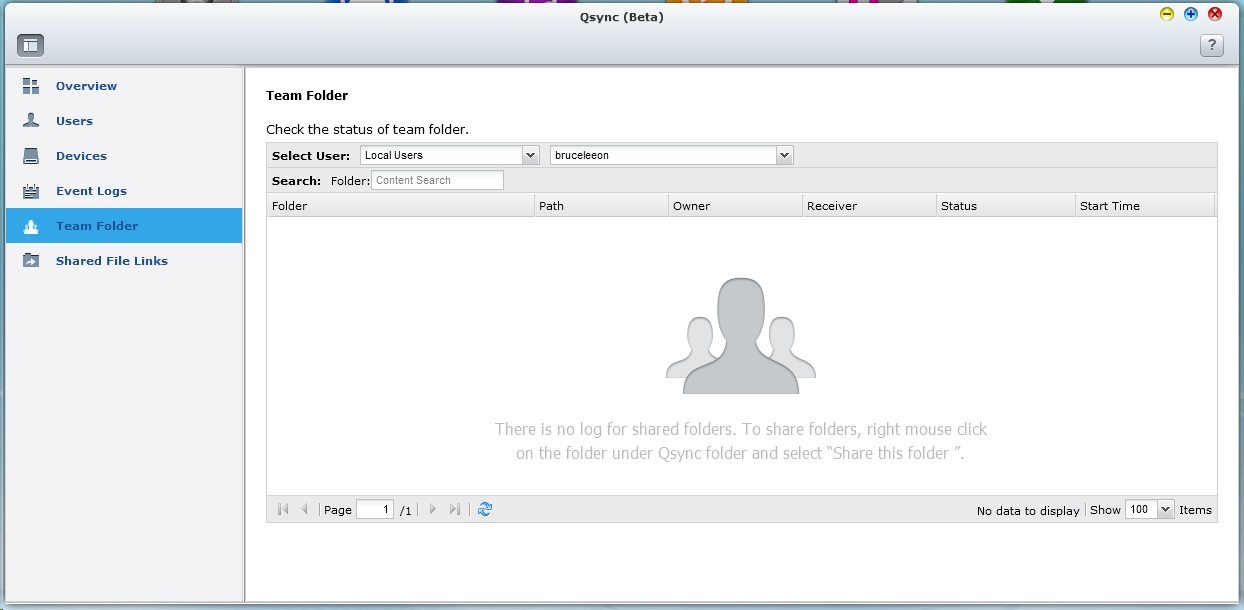Viewport: 1244px width, 610px height.
Task: Go to the last page
Action: pos(455,509)
